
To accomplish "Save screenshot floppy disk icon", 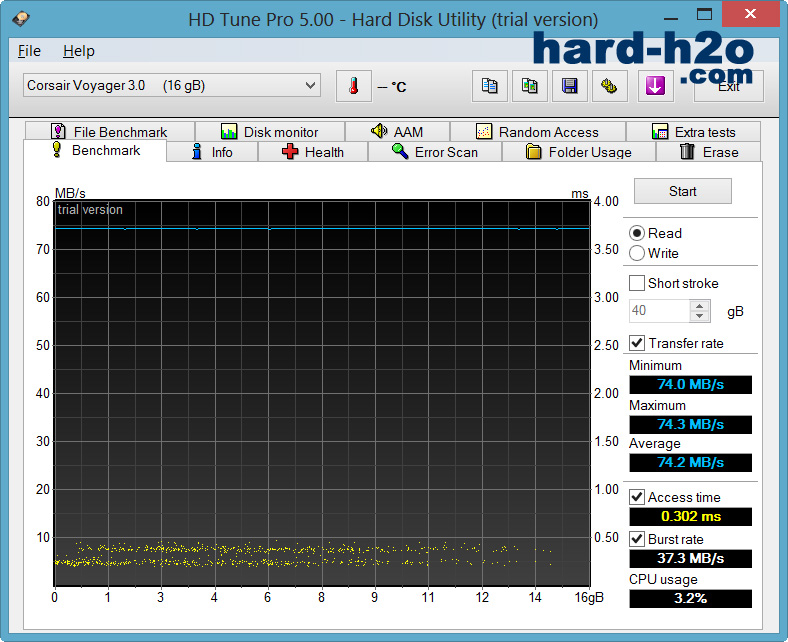I will tap(569, 86).
